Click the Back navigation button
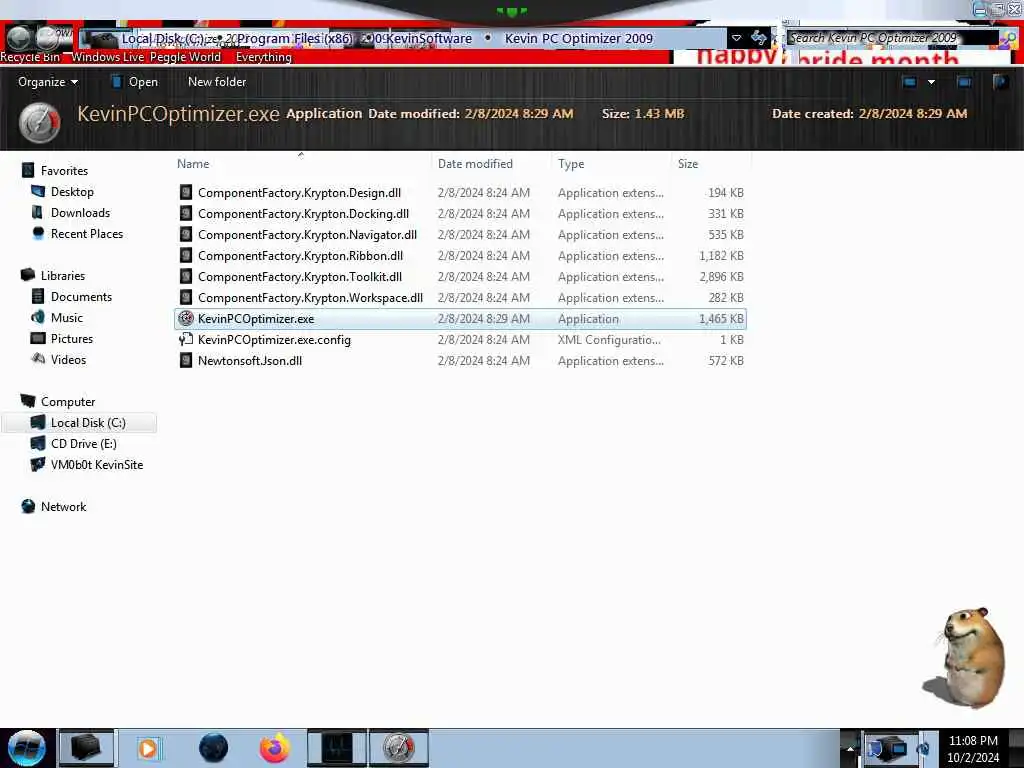Image resolution: width=1024 pixels, height=768 pixels. coord(19,37)
